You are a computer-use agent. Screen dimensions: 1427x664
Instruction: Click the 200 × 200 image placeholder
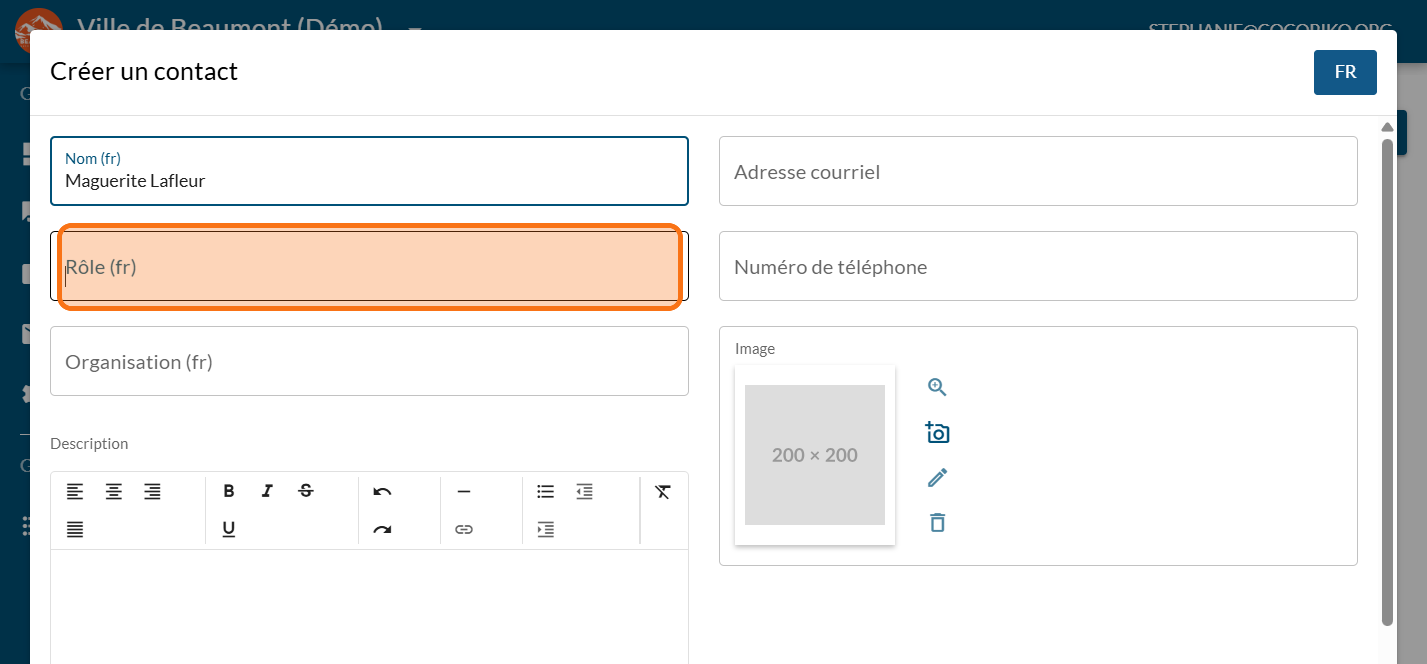click(x=814, y=455)
